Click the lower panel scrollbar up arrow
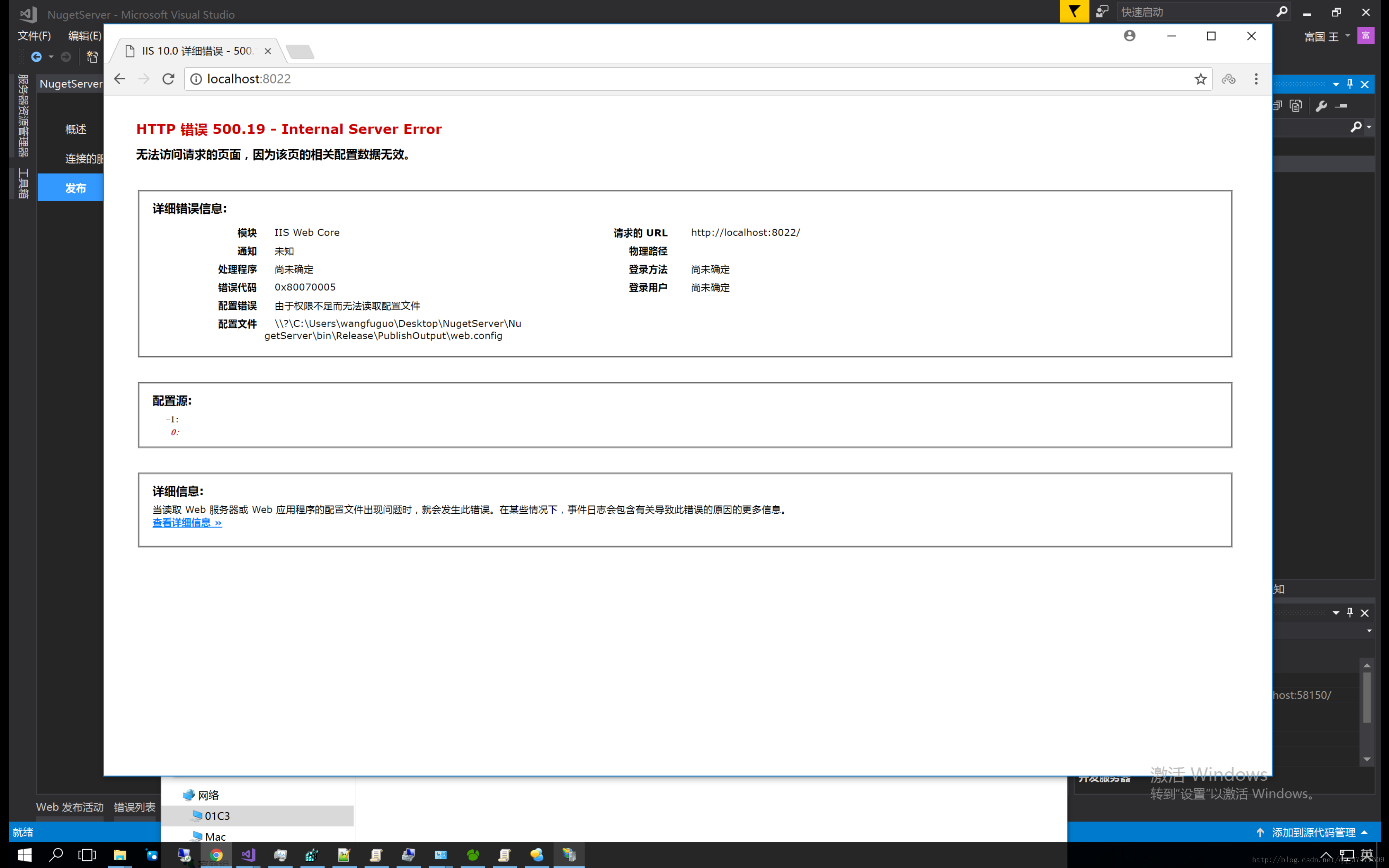Viewport: 1389px width, 868px height. coord(1367,665)
